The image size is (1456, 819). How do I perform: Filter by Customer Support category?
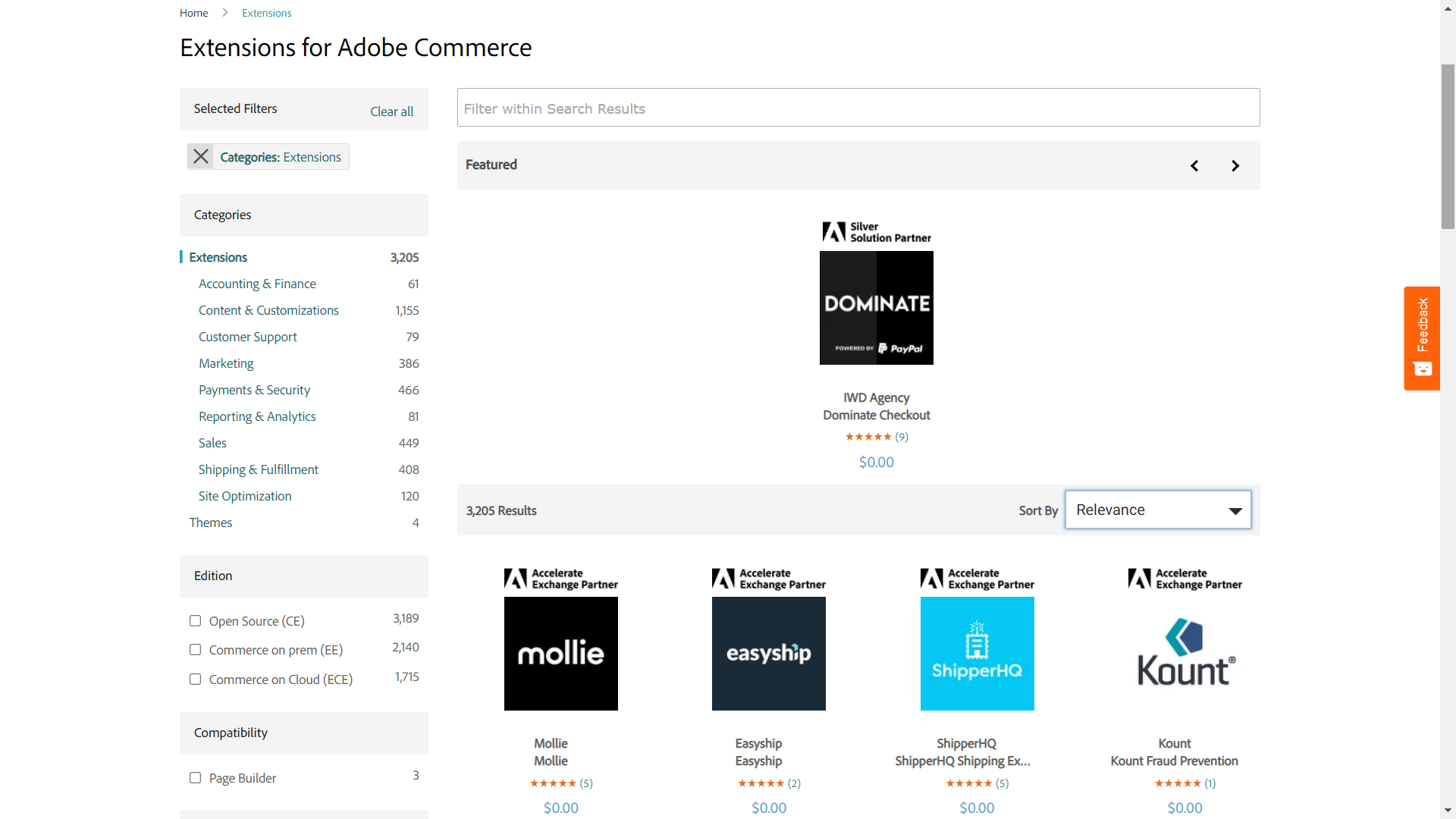247,337
